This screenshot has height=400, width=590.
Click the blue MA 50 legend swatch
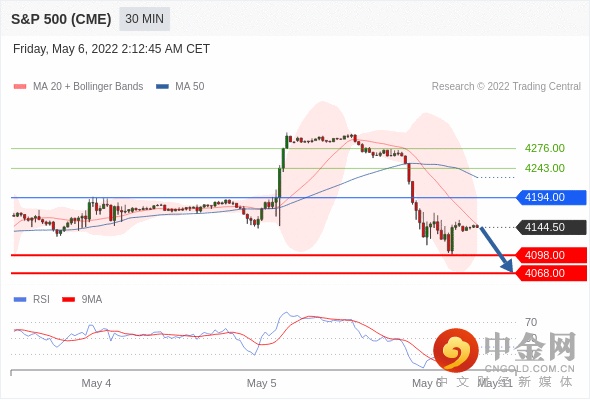coord(162,87)
